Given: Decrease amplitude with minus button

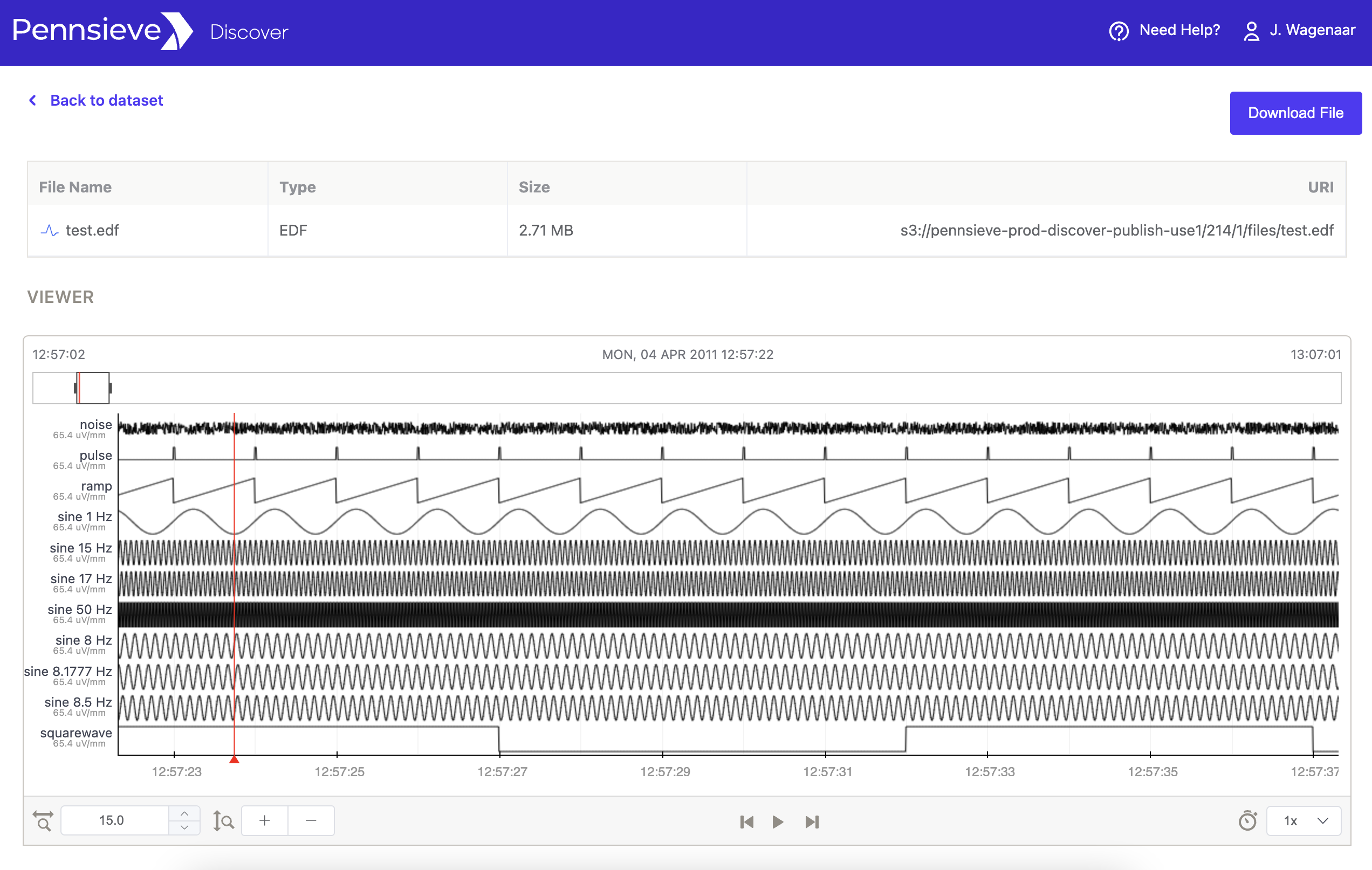Looking at the screenshot, I should click(x=311, y=820).
